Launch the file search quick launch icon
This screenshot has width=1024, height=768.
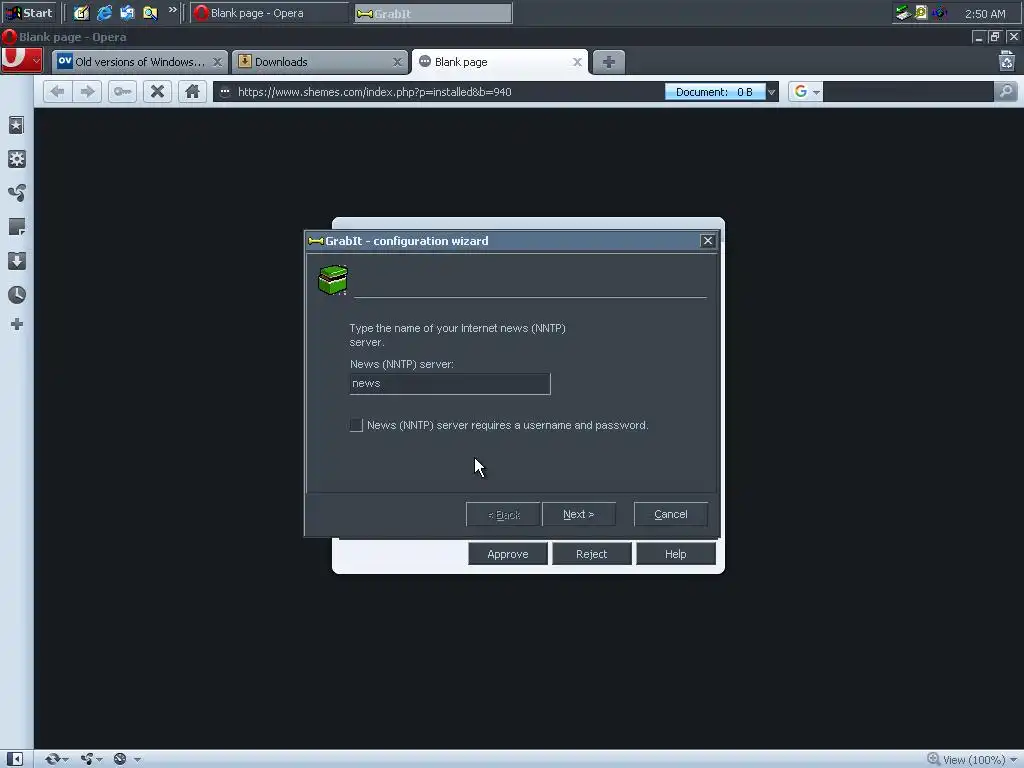pyautogui.click(x=150, y=13)
